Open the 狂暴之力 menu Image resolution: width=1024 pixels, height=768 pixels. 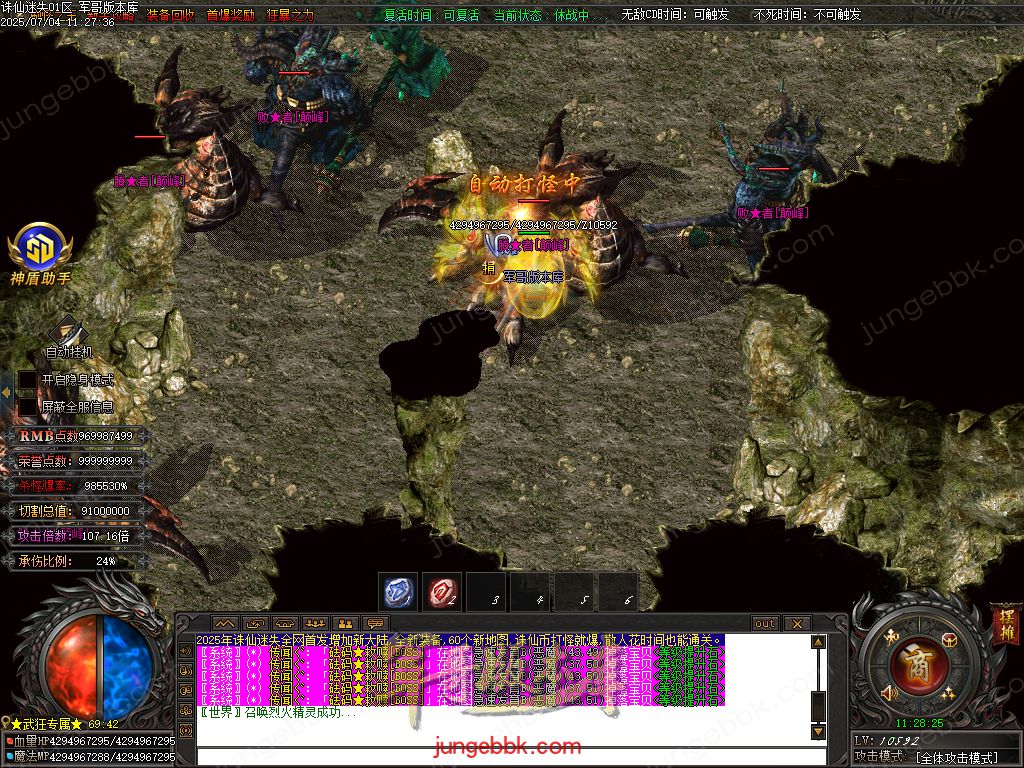pos(291,15)
